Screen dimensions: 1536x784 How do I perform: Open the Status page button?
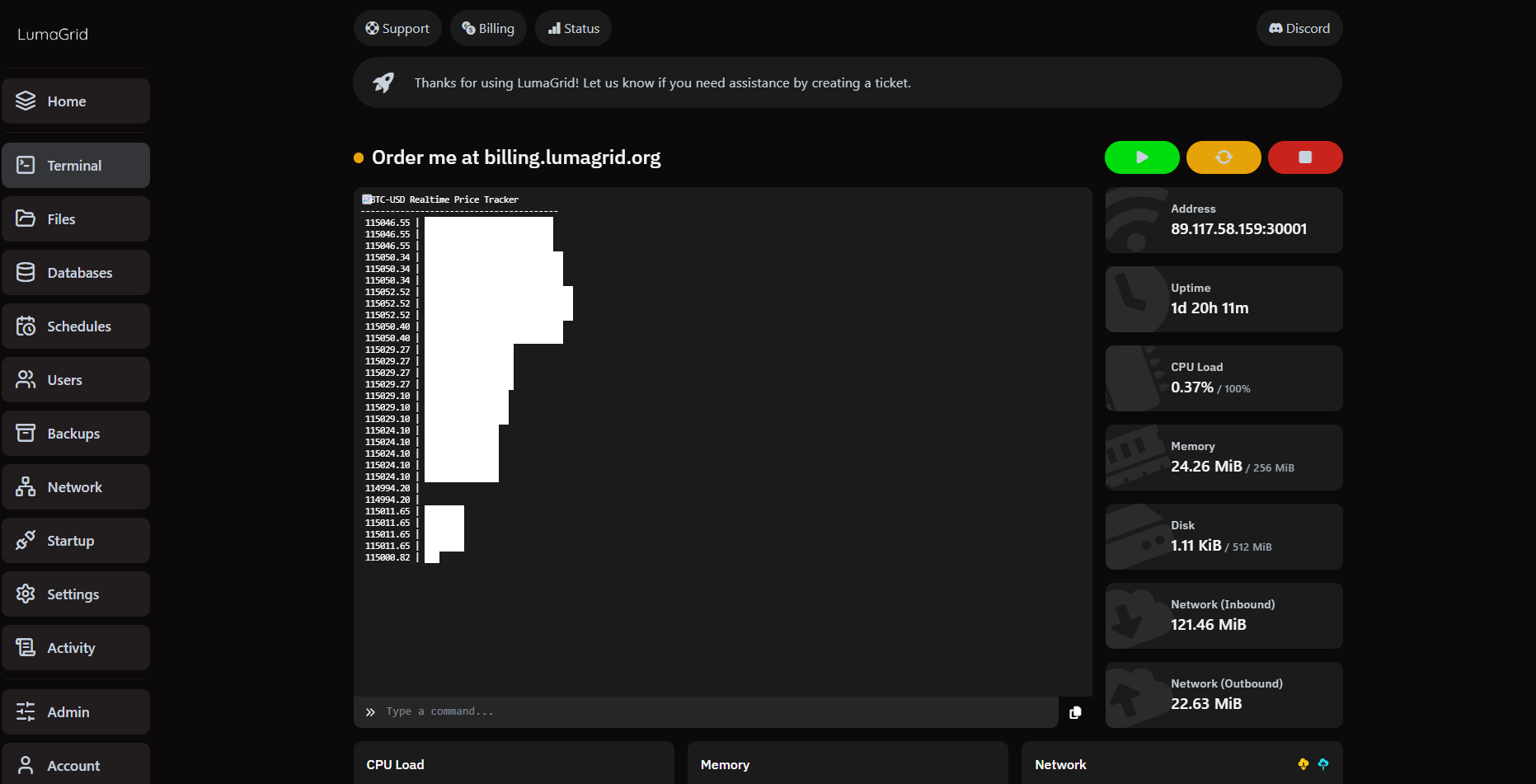pyautogui.click(x=574, y=28)
